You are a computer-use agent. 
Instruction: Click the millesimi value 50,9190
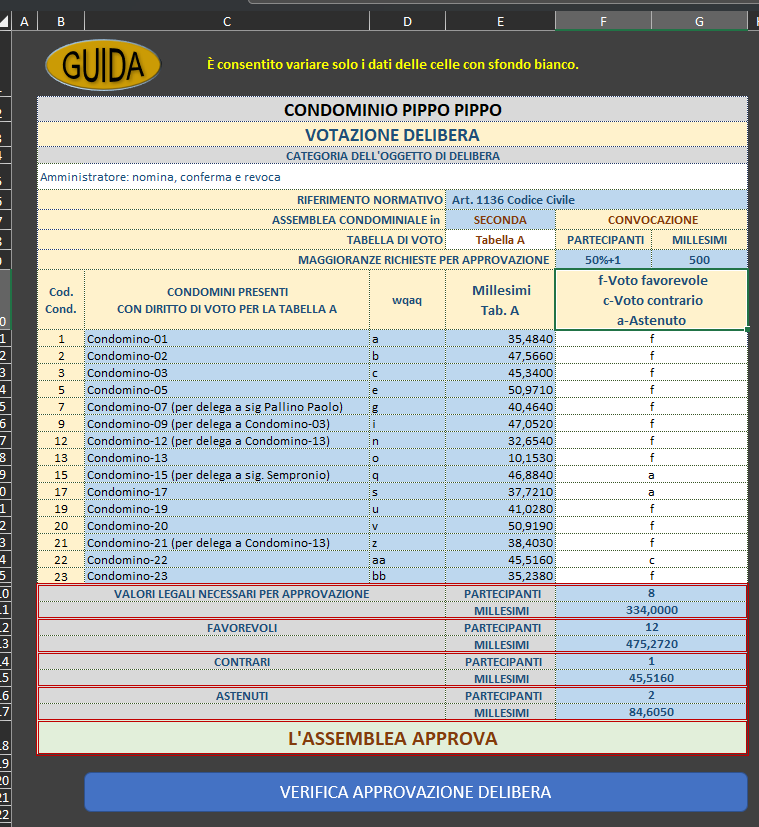(500, 525)
